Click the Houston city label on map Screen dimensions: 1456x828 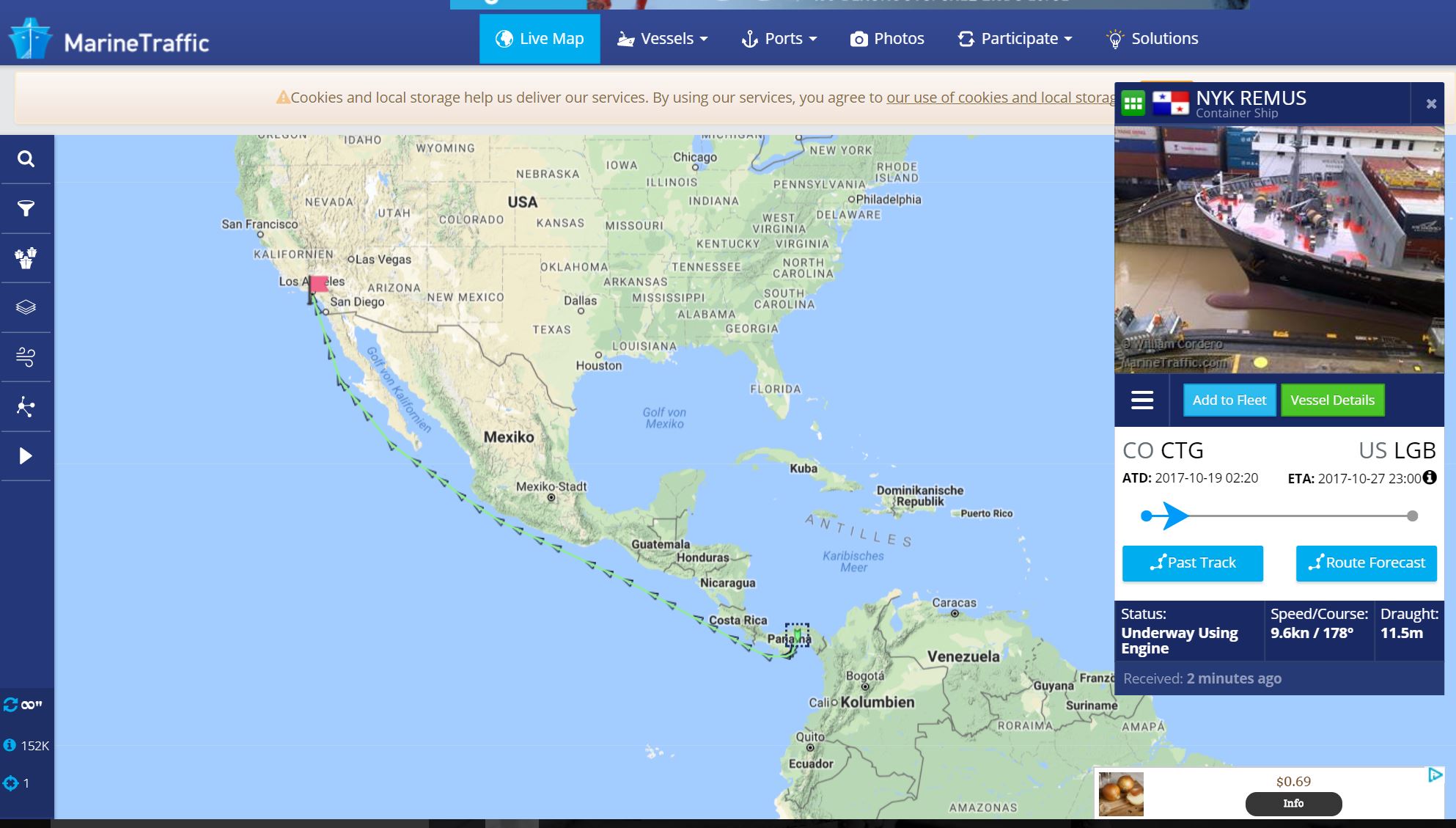(x=598, y=365)
